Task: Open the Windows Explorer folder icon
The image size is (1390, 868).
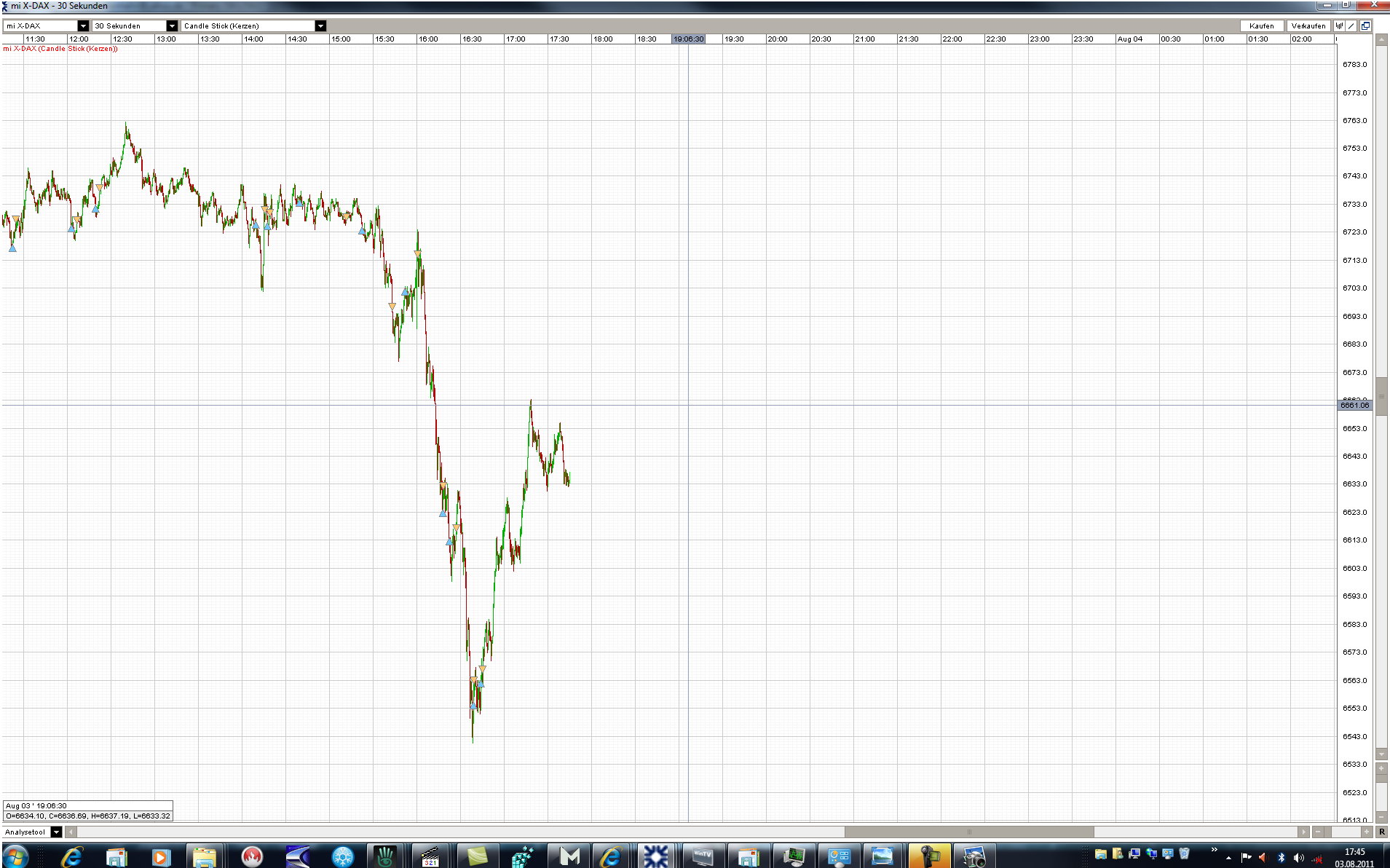Action: click(205, 856)
